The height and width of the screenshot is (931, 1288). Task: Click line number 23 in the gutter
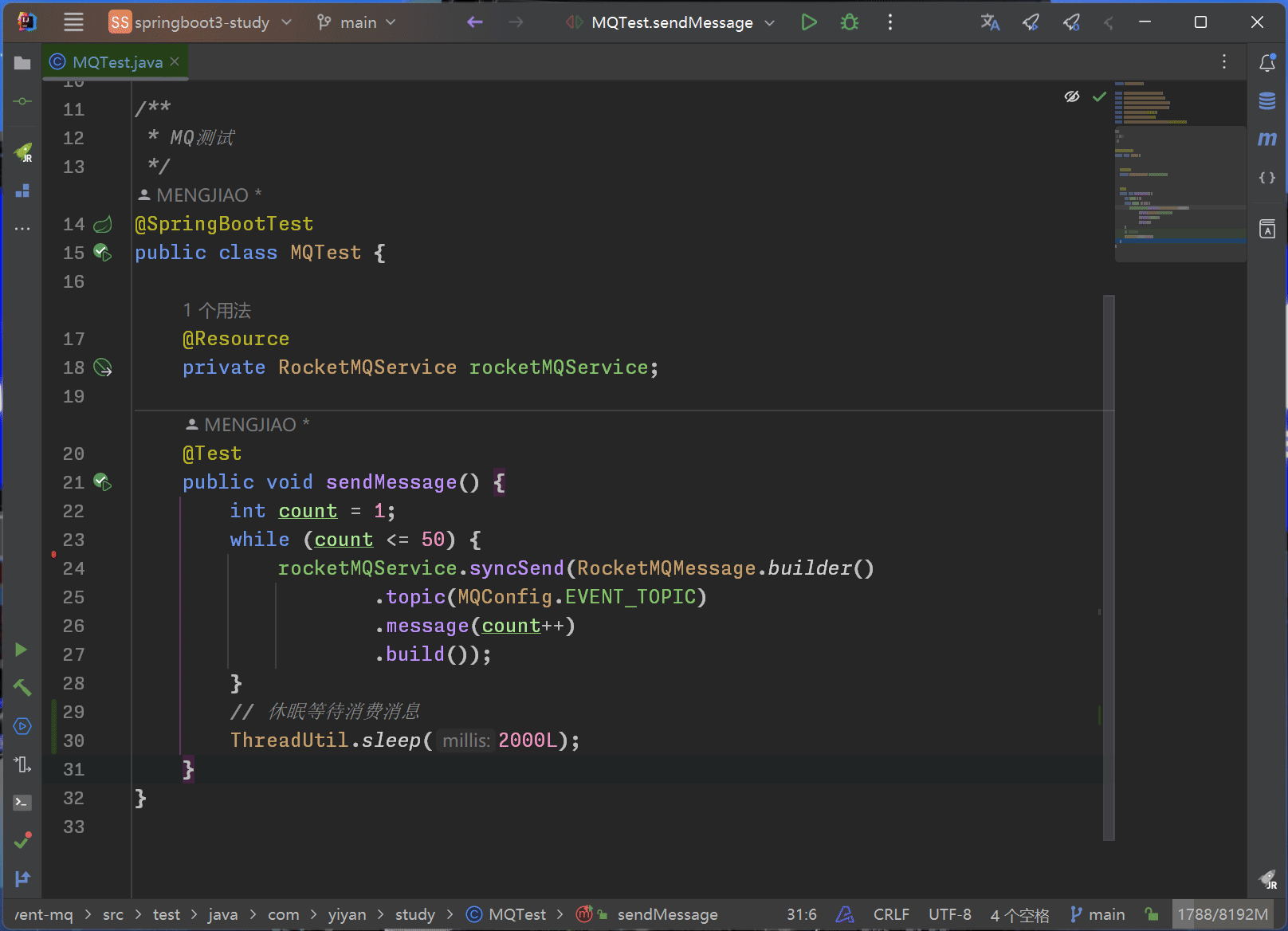pyautogui.click(x=73, y=540)
